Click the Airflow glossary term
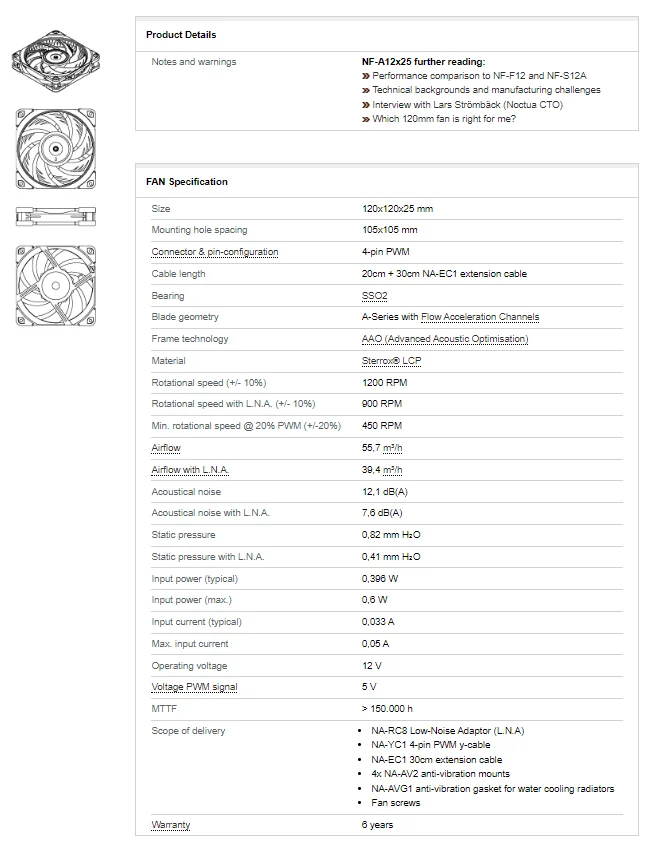The image size is (657, 848). click(x=166, y=448)
